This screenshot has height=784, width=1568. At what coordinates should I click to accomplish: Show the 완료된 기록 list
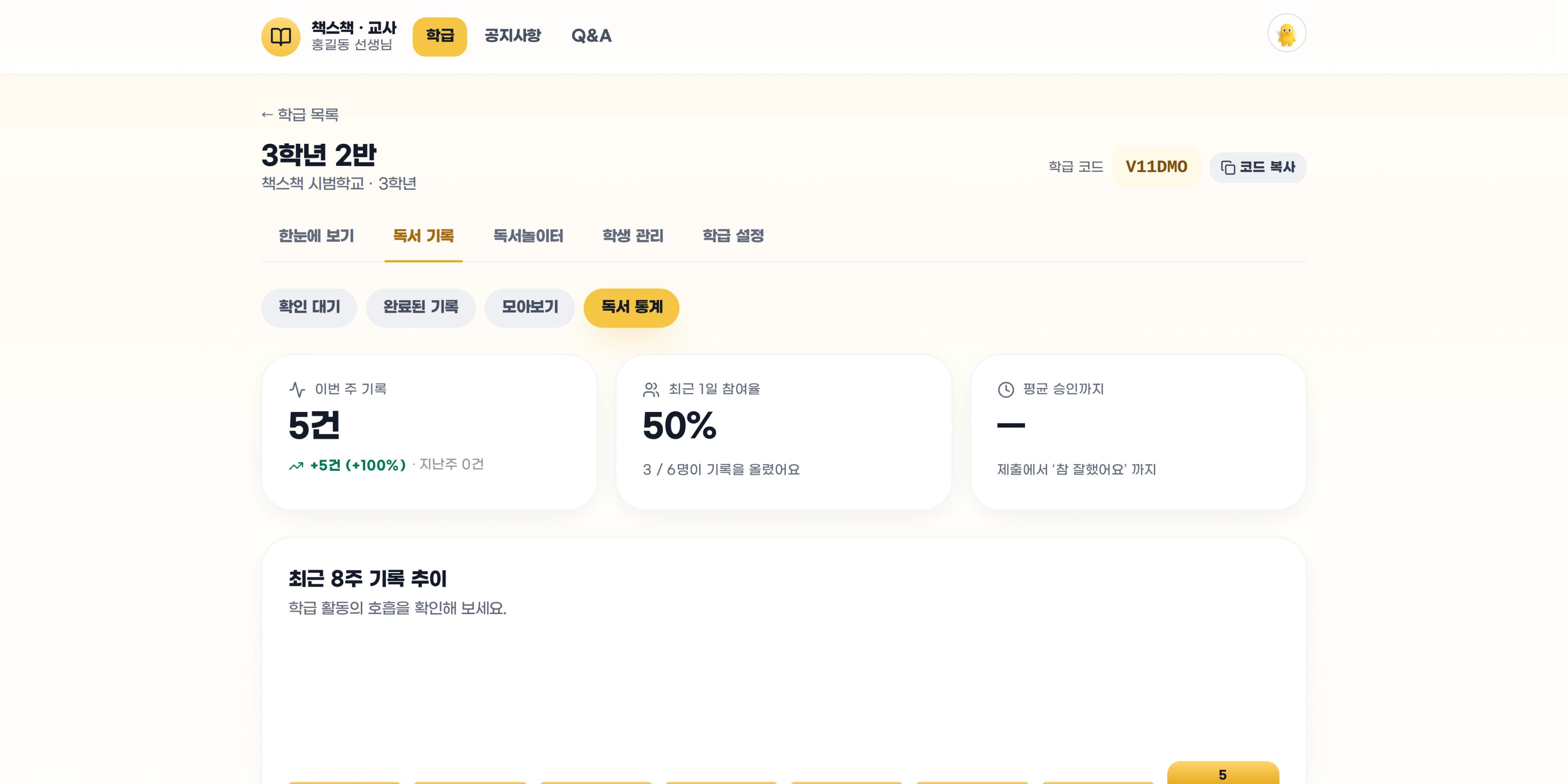(420, 307)
